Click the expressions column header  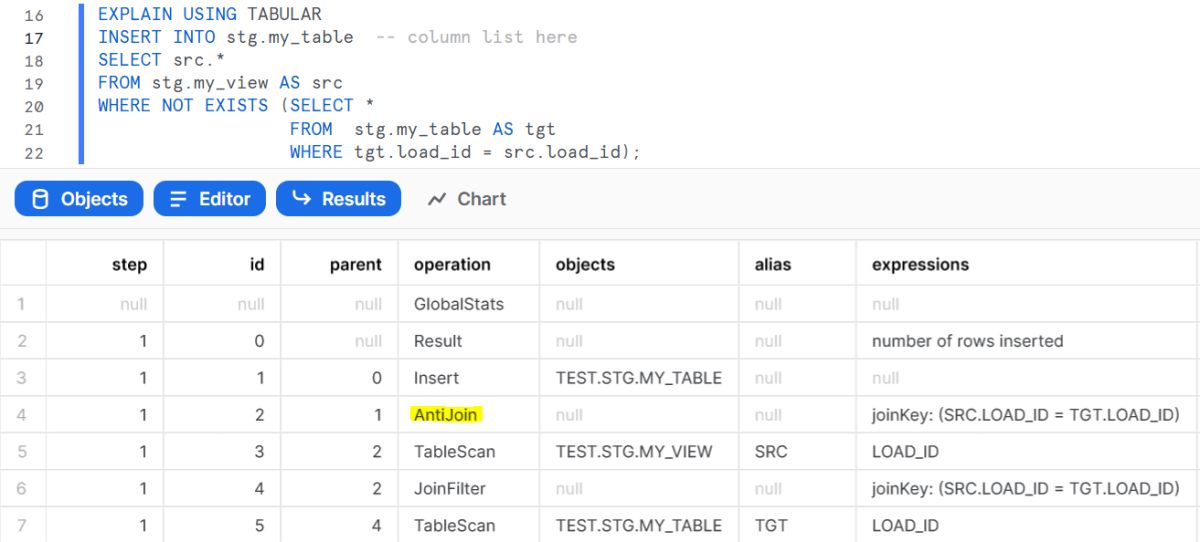pos(920,265)
